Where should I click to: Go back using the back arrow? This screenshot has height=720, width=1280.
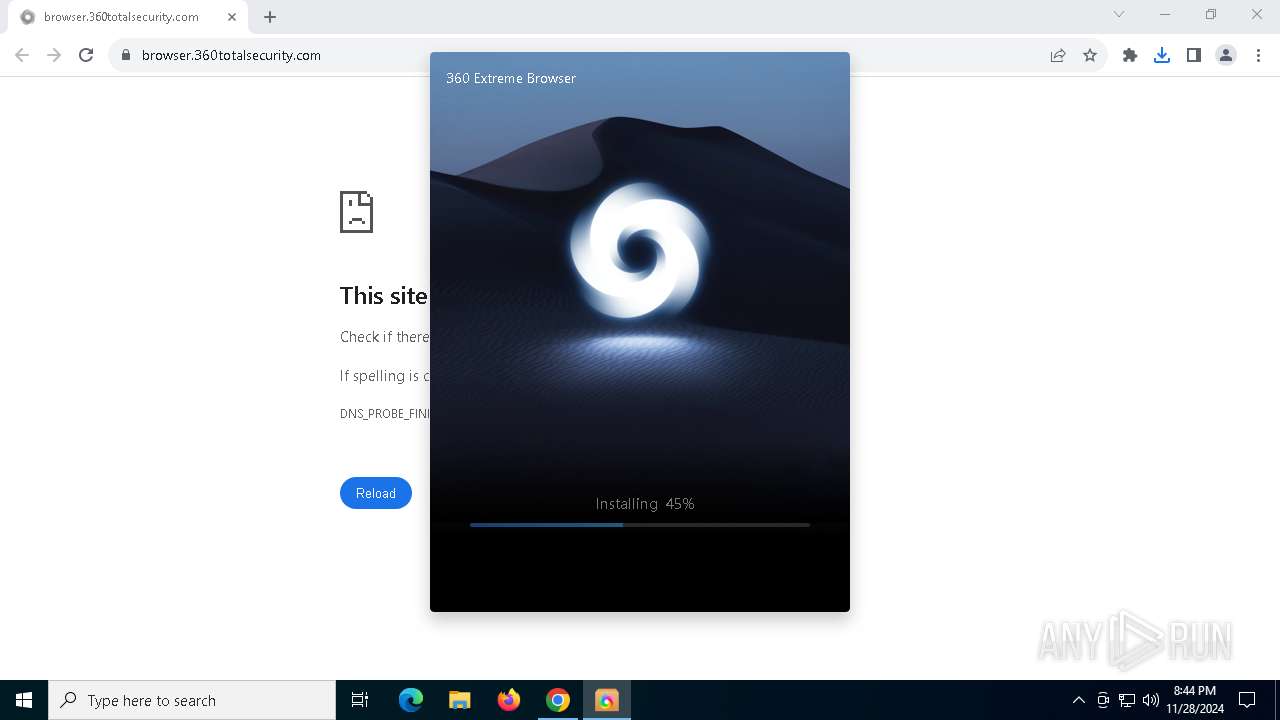point(22,55)
